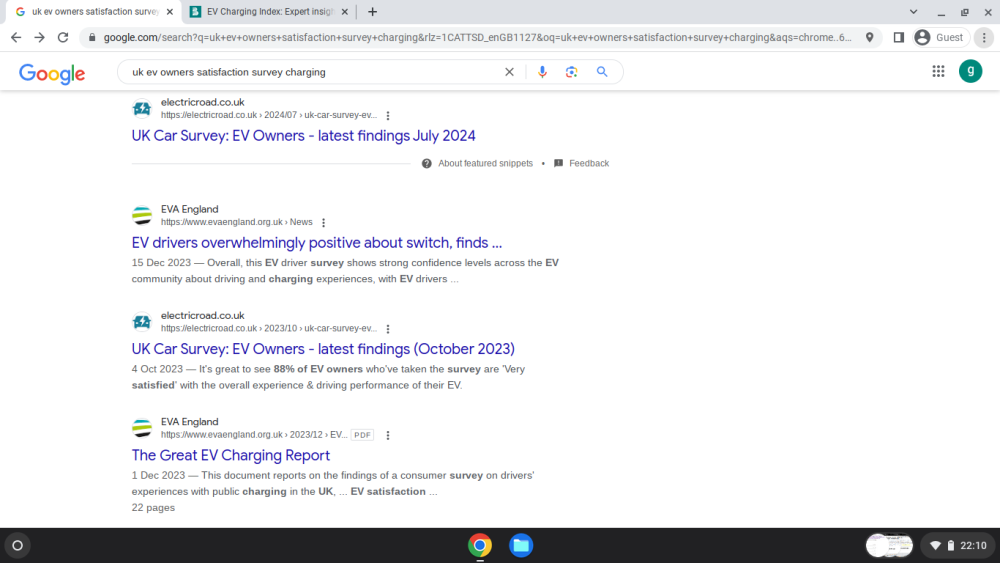The image size is (1000, 563).
Task: Click the Chrome icon in shelf
Action: (x=480, y=545)
